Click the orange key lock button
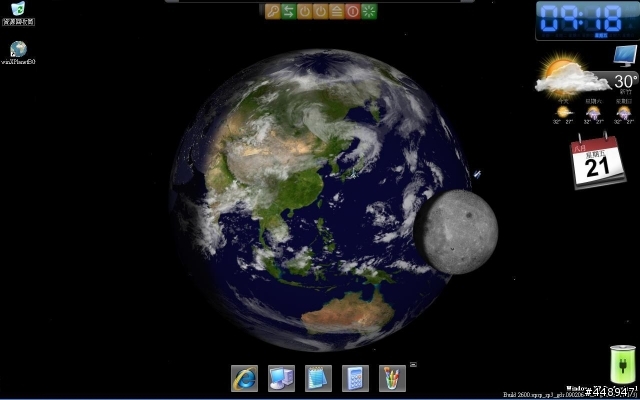640x400 pixels. click(x=272, y=11)
